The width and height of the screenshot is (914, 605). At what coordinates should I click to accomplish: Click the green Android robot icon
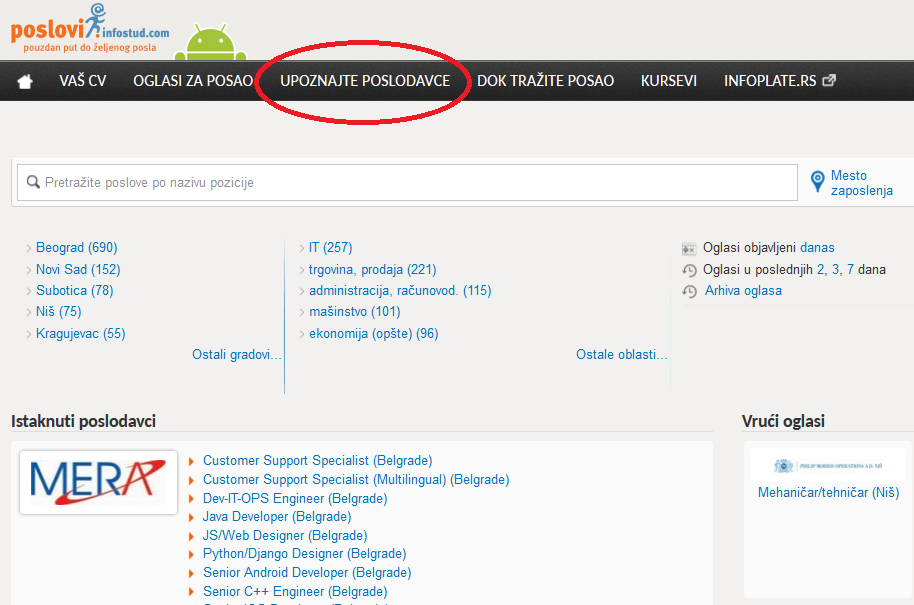point(209,41)
